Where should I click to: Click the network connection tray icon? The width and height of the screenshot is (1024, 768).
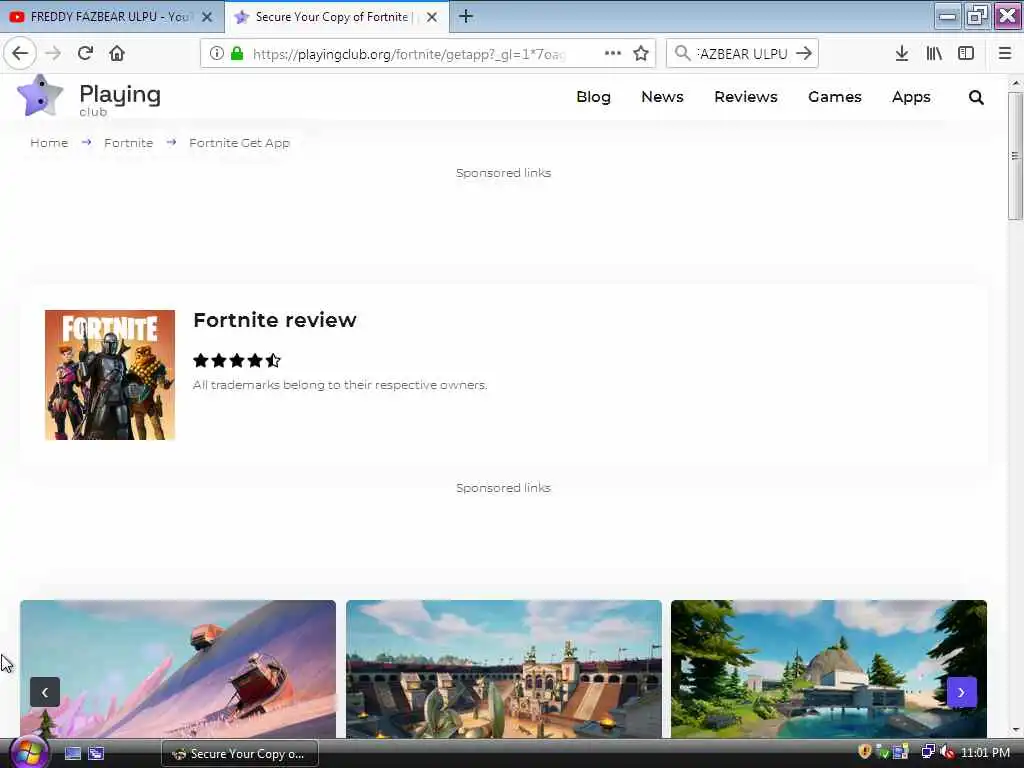pyautogui.click(x=927, y=752)
